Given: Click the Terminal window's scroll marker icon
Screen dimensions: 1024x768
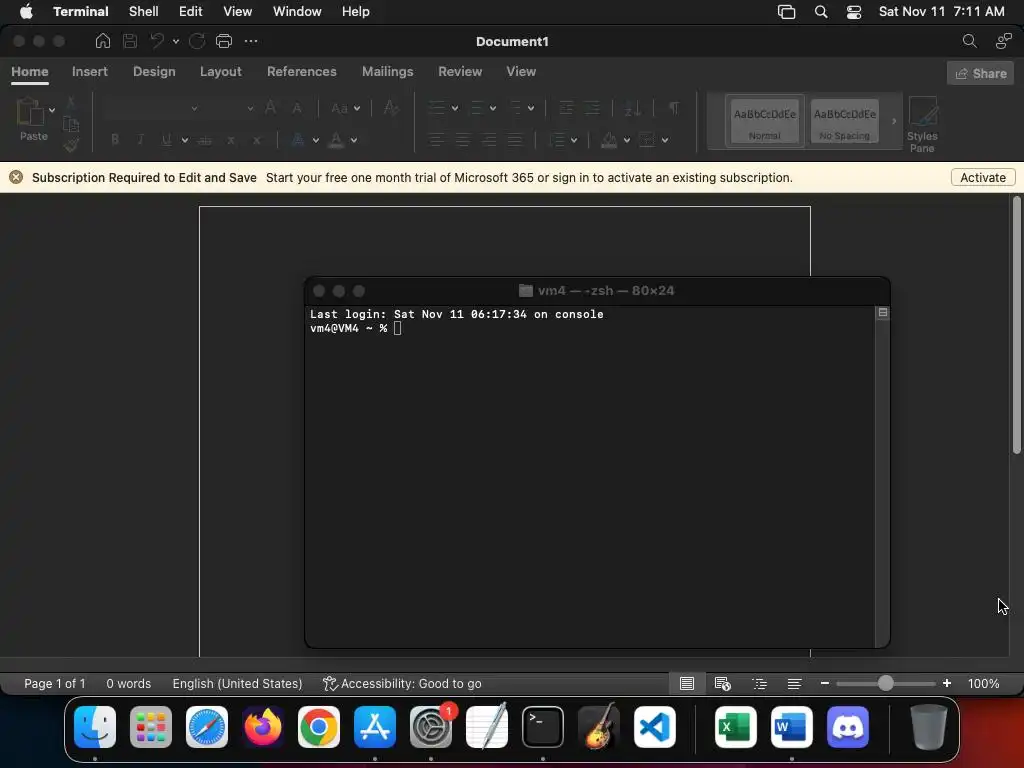Looking at the screenshot, I should 883,313.
